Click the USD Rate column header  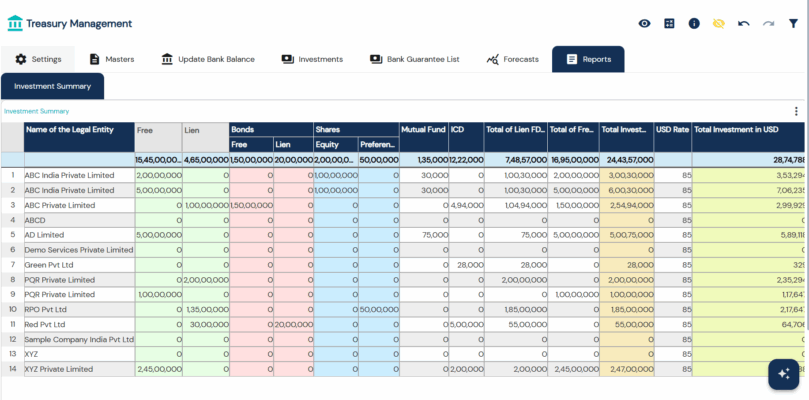coord(671,129)
